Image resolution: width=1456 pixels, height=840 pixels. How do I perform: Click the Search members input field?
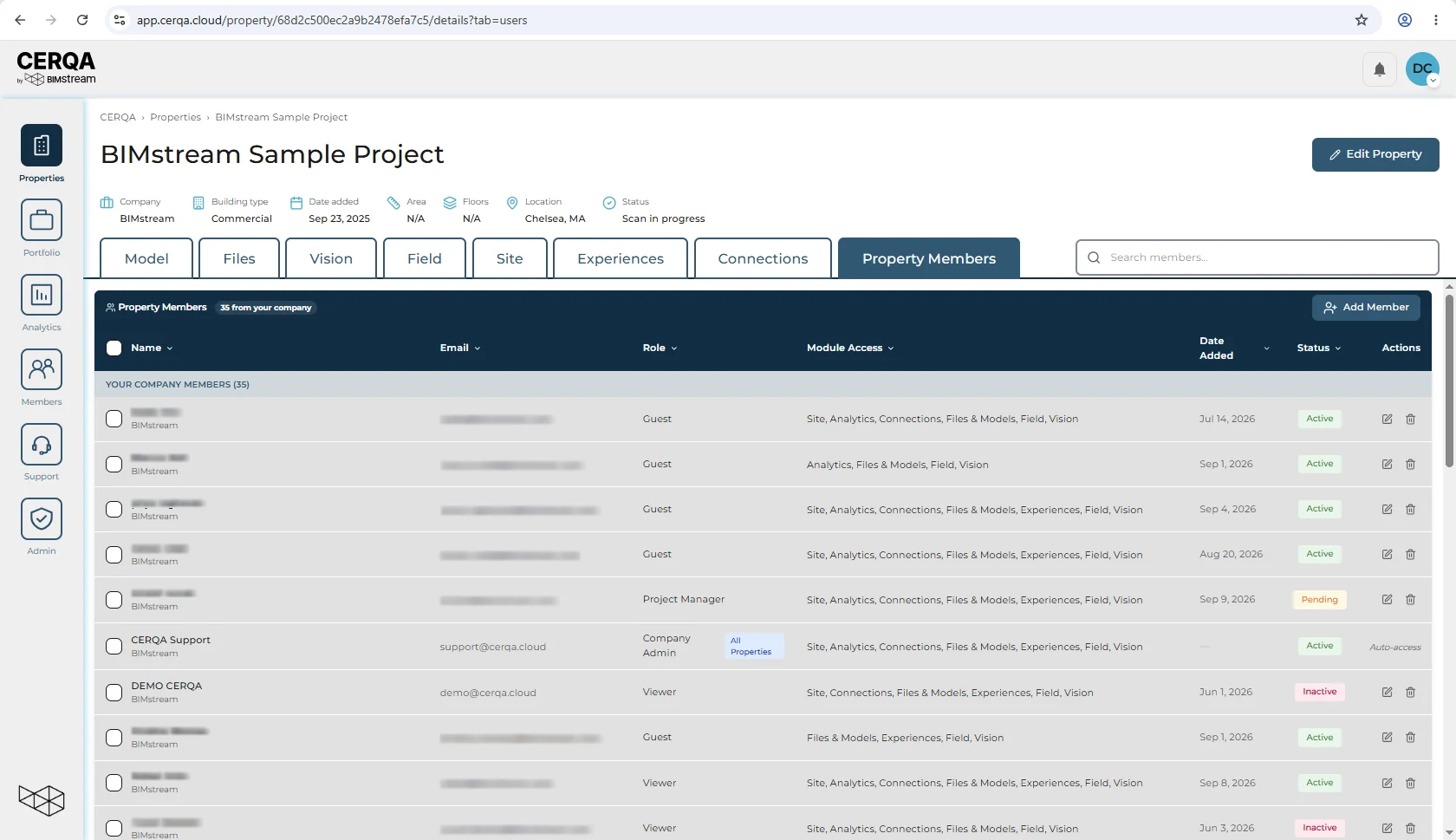pyautogui.click(x=1258, y=257)
